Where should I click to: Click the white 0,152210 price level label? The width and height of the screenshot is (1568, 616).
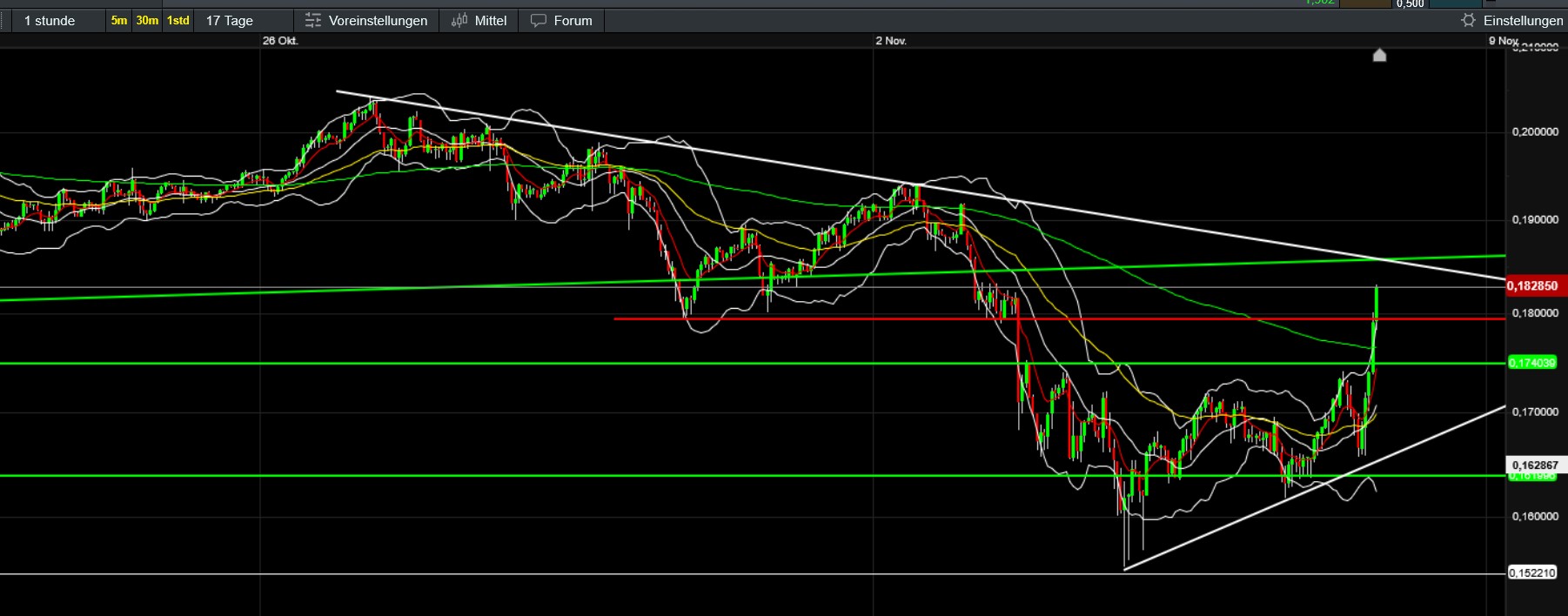pyautogui.click(x=1532, y=572)
